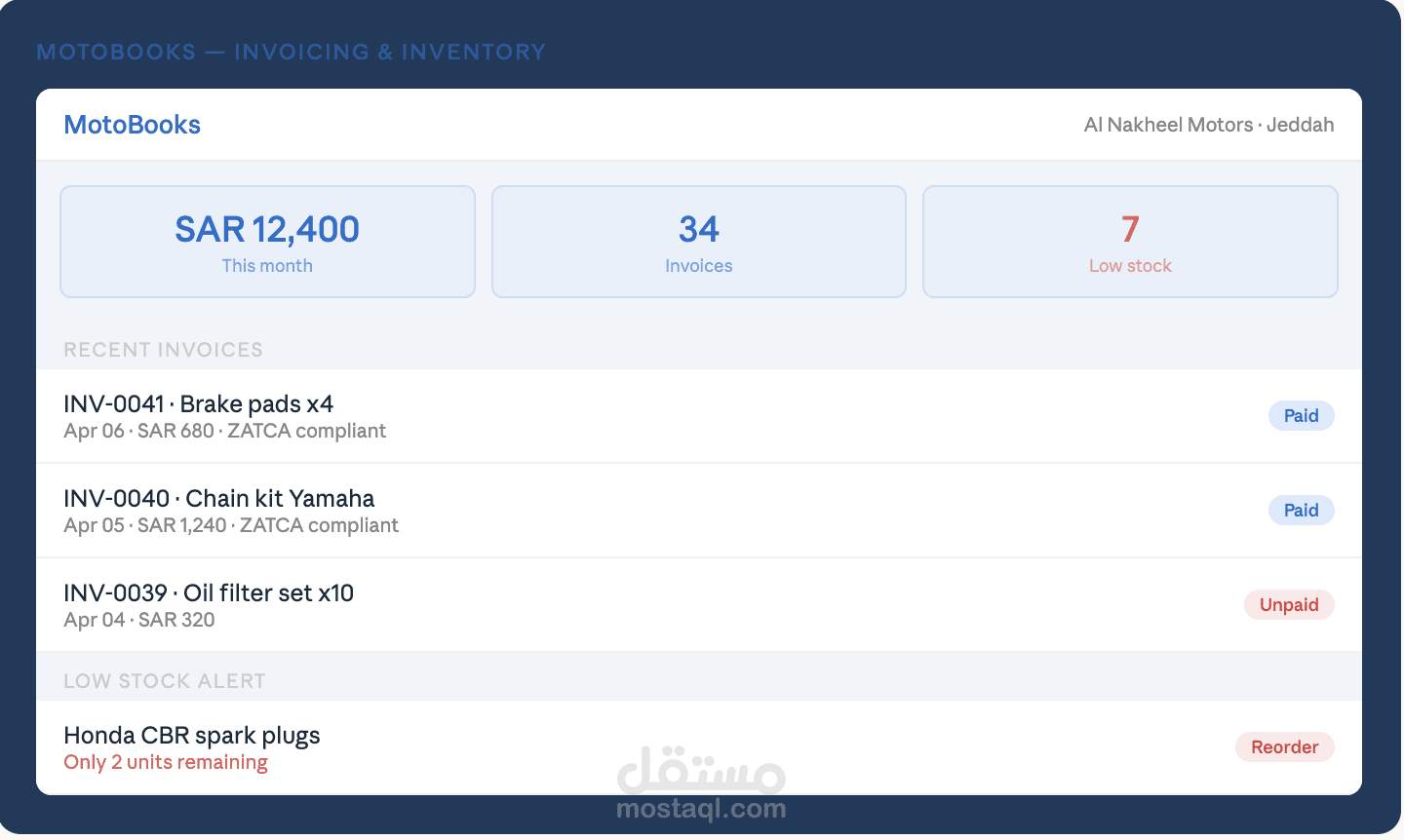The height and width of the screenshot is (840, 1404).
Task: Select the RECENT INVOICES section header
Action: point(163,349)
